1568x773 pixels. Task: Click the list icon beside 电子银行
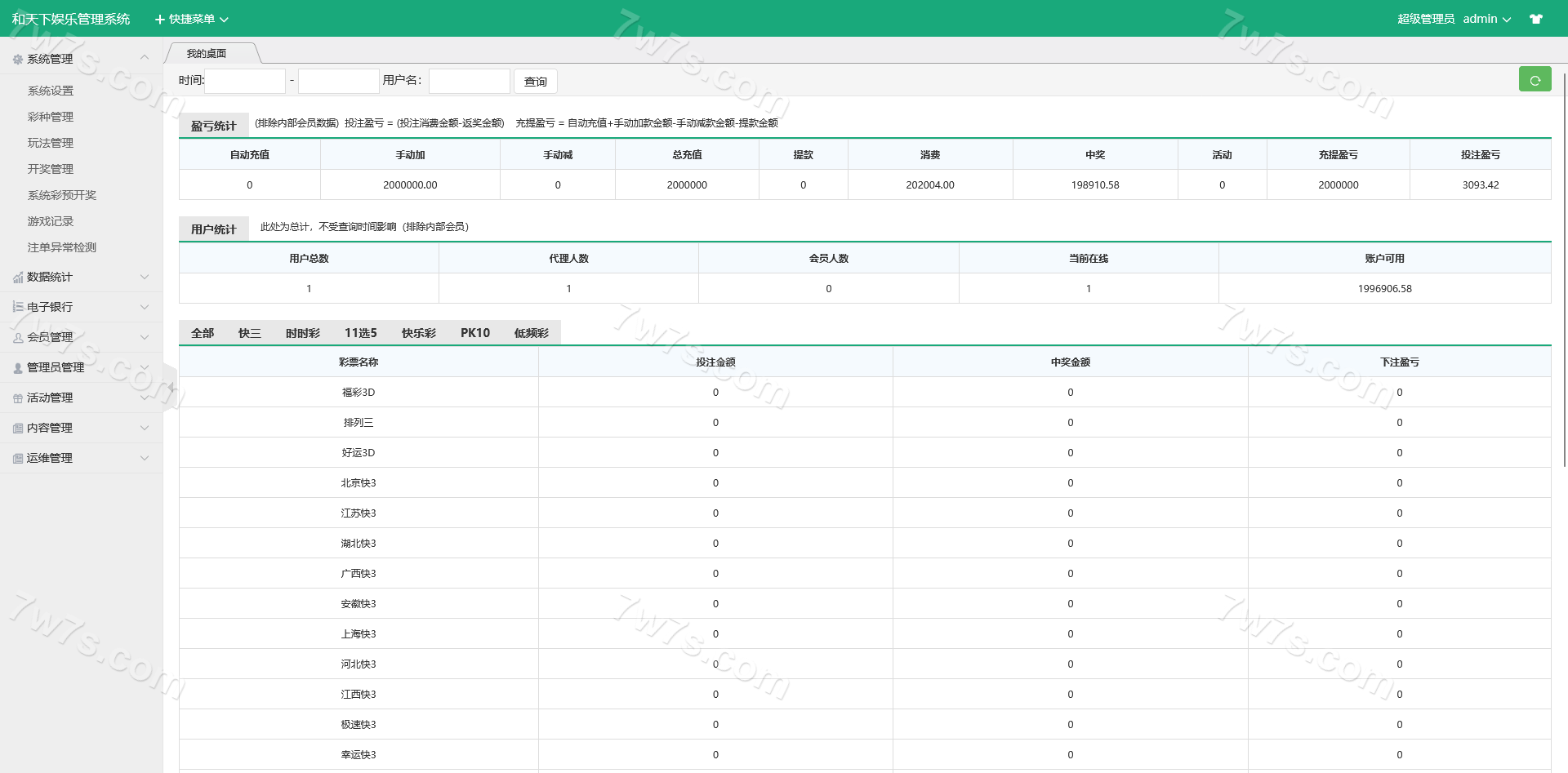[x=18, y=308]
